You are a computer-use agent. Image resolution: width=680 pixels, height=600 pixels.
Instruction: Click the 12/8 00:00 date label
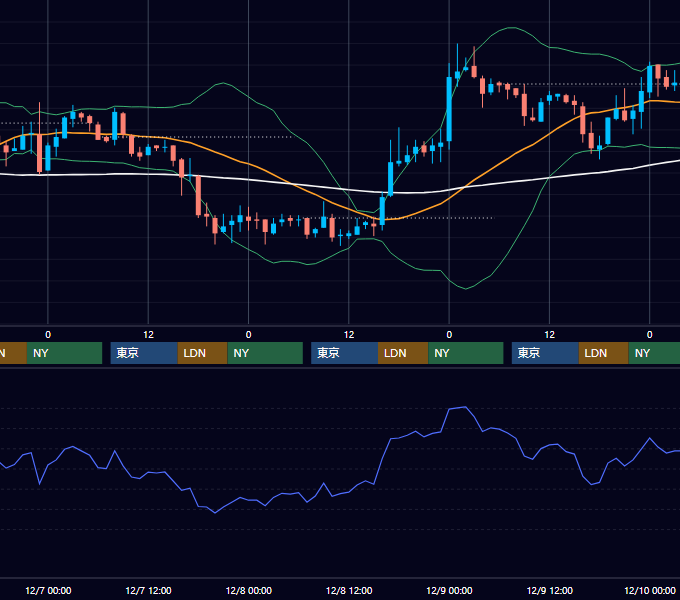pos(248,590)
